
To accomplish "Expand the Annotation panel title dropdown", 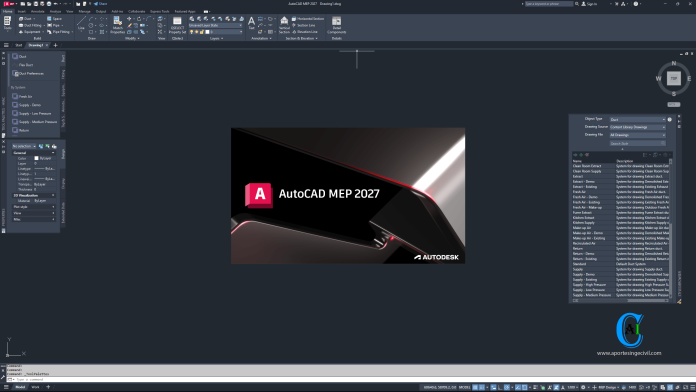I will [261, 38].
